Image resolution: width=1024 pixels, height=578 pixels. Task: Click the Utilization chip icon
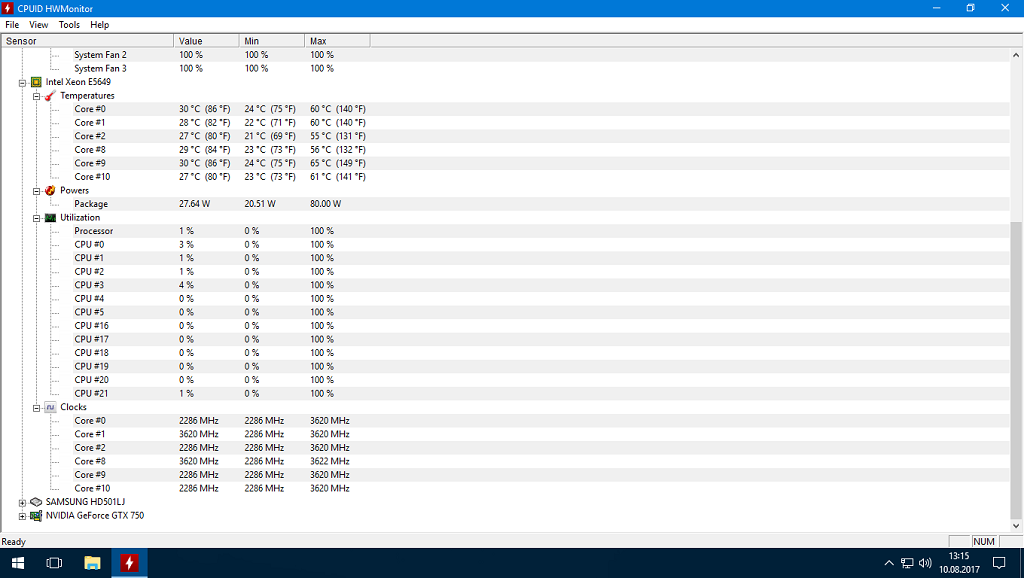pos(50,217)
